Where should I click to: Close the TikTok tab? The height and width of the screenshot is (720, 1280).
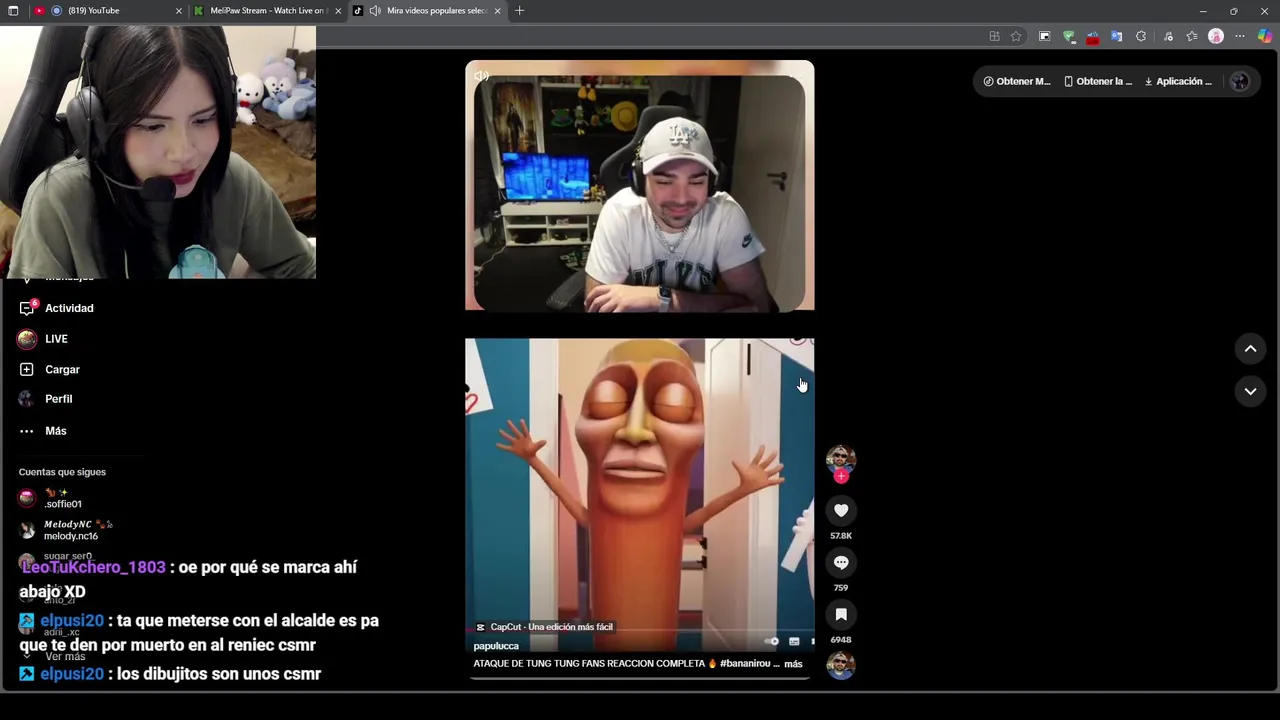497,11
